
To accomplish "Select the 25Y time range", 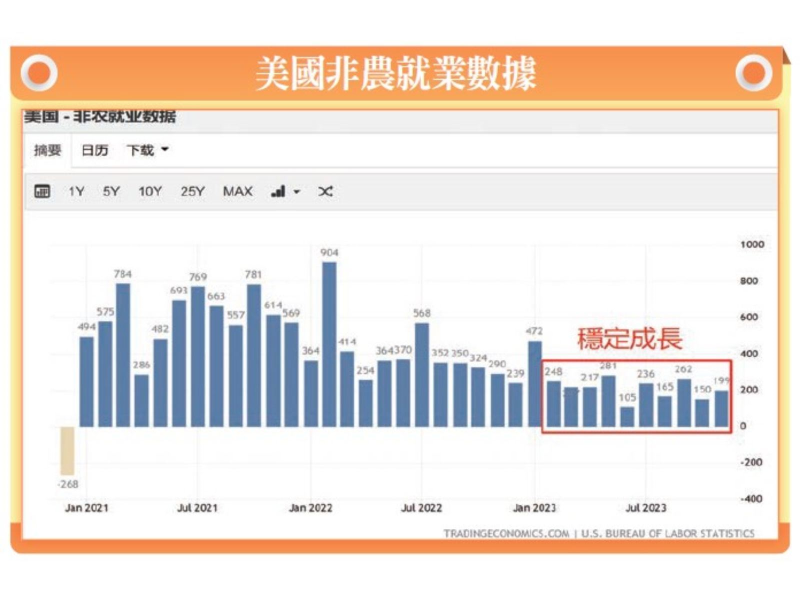I will click(193, 191).
